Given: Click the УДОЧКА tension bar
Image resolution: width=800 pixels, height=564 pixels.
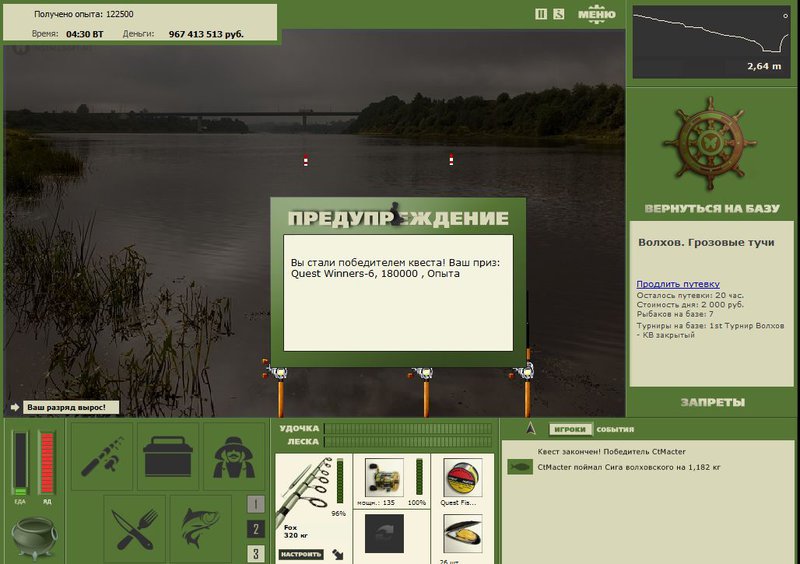Looking at the screenshot, I should 408,428.
